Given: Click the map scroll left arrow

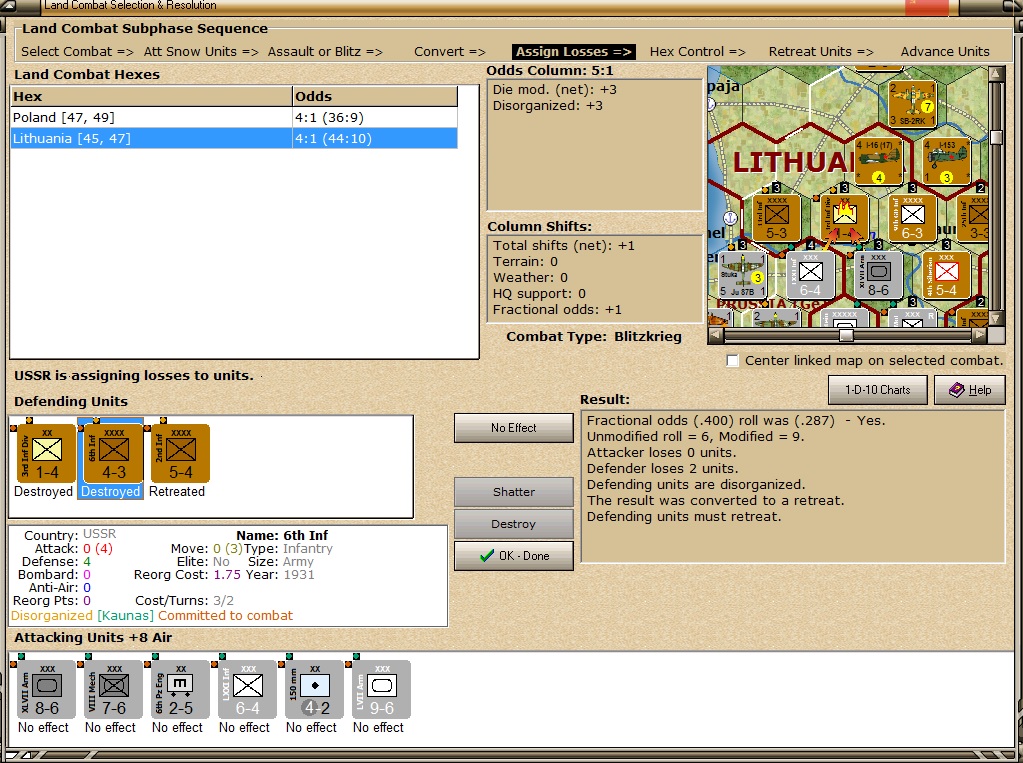Looking at the screenshot, I should click(716, 335).
